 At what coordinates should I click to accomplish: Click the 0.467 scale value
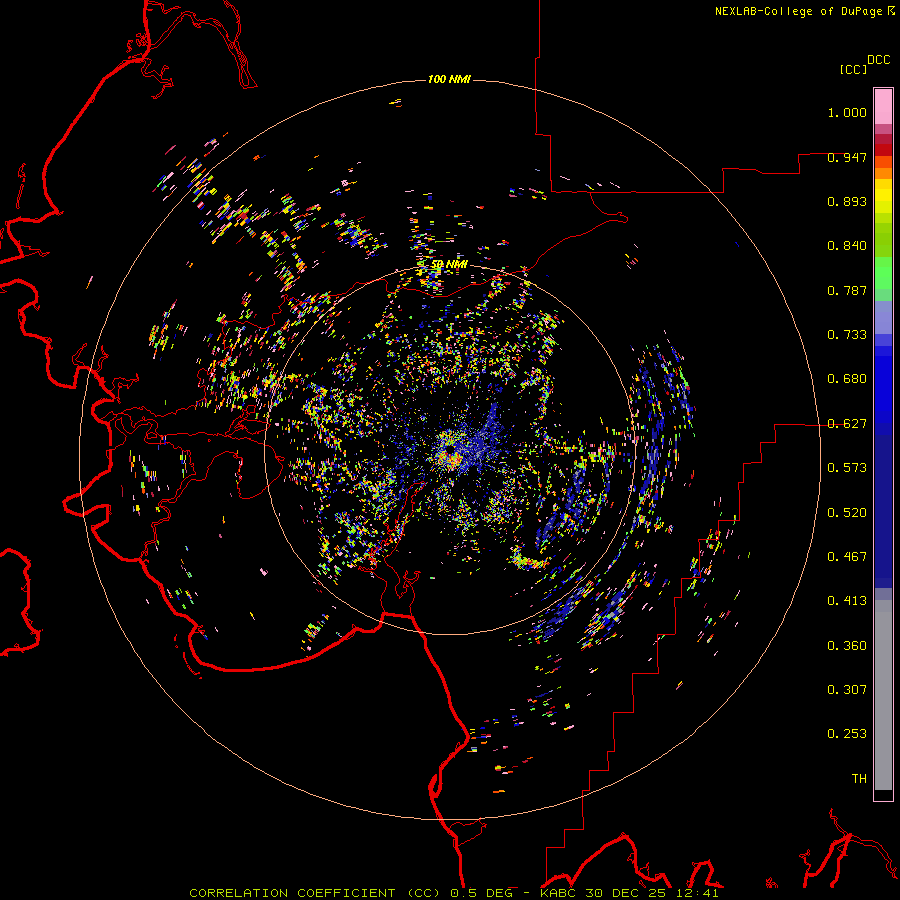(x=847, y=557)
